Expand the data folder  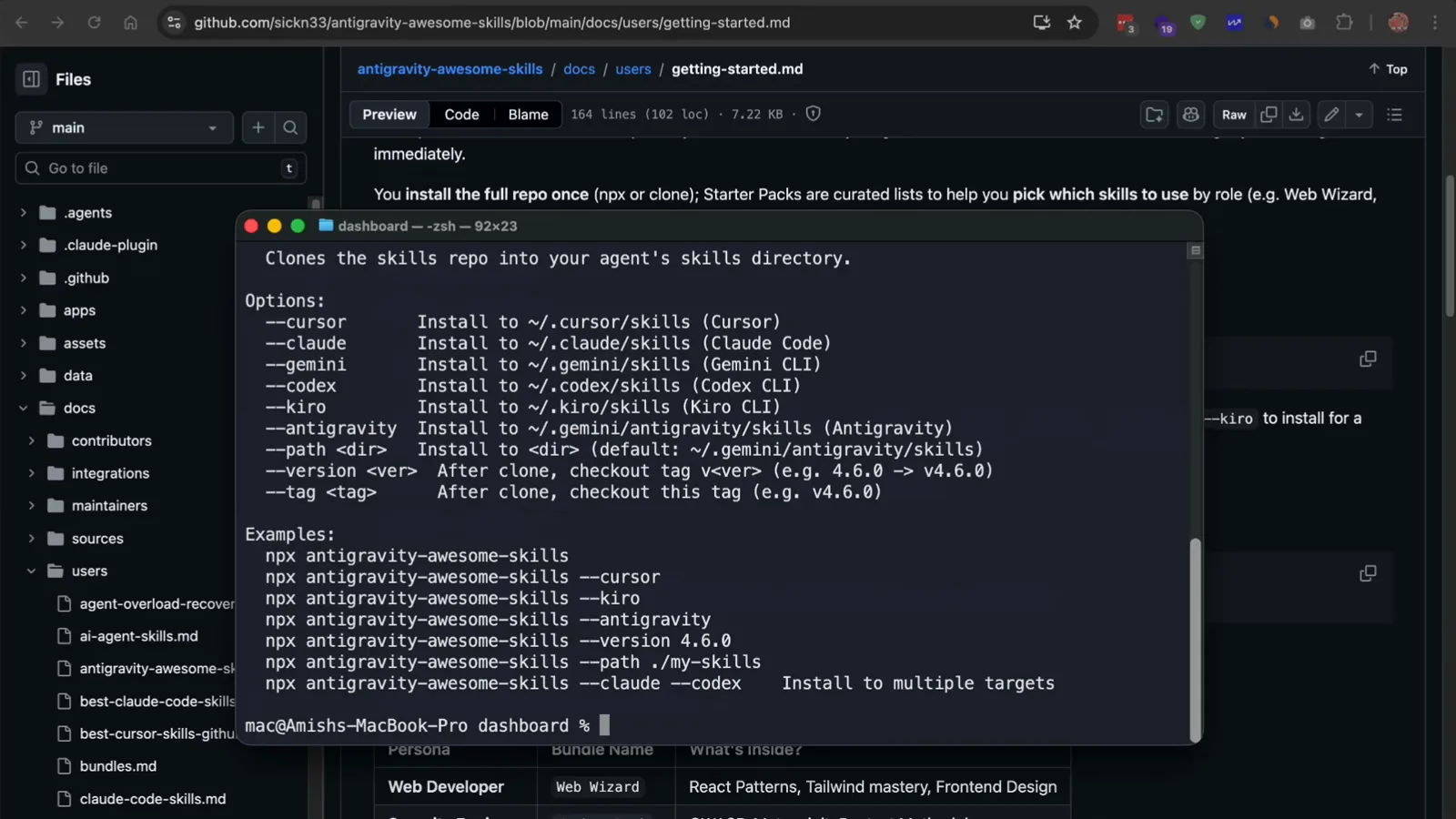pos(24,376)
